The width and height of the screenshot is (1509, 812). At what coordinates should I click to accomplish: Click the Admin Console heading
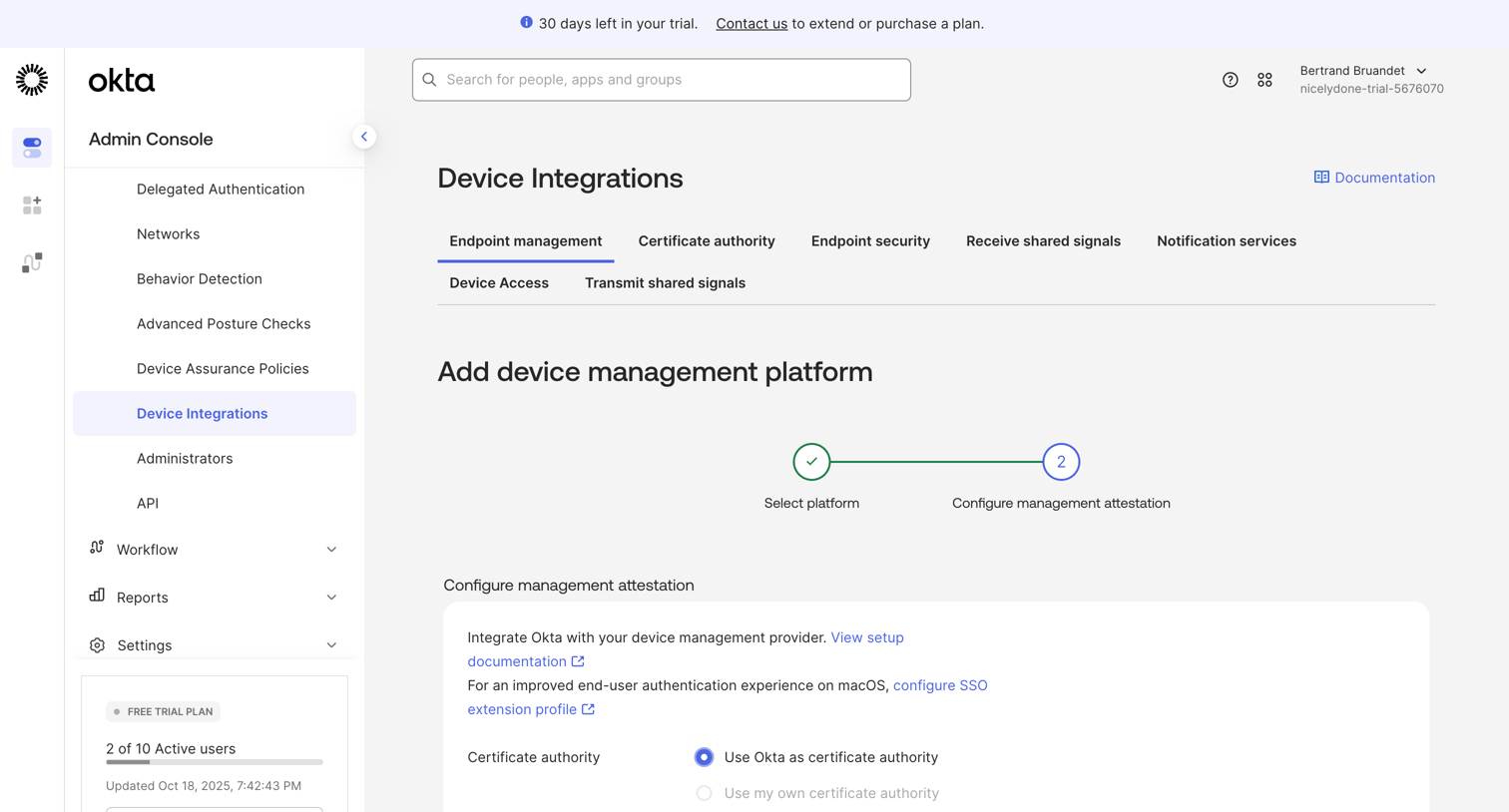pos(151,140)
